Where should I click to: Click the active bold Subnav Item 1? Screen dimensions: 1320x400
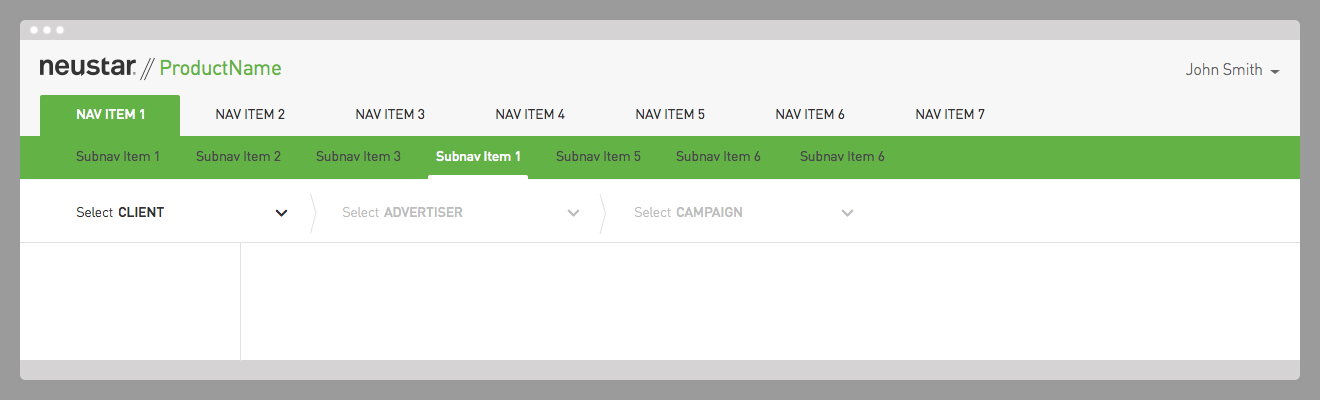point(478,157)
